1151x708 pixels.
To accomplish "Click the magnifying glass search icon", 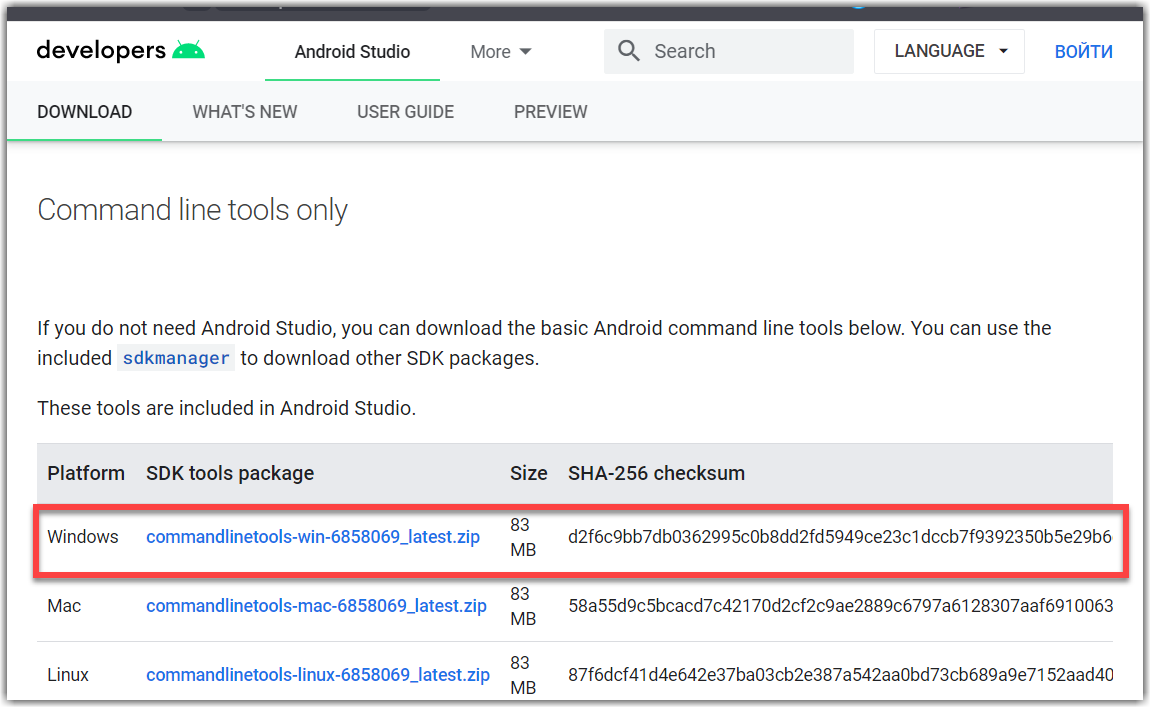I will pos(628,50).
